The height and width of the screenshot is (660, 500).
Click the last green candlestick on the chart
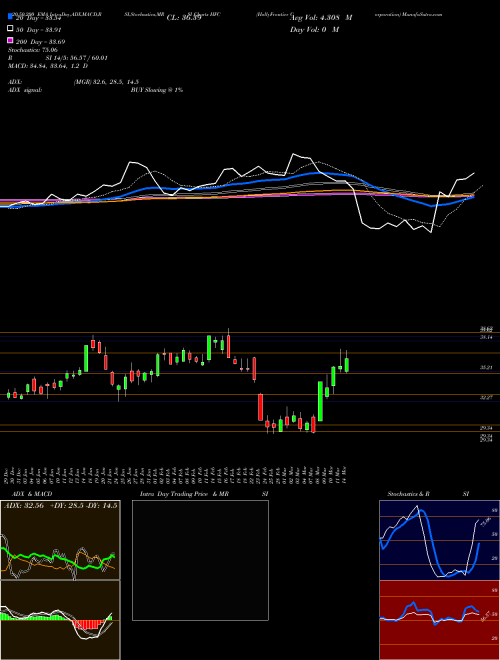(x=347, y=365)
